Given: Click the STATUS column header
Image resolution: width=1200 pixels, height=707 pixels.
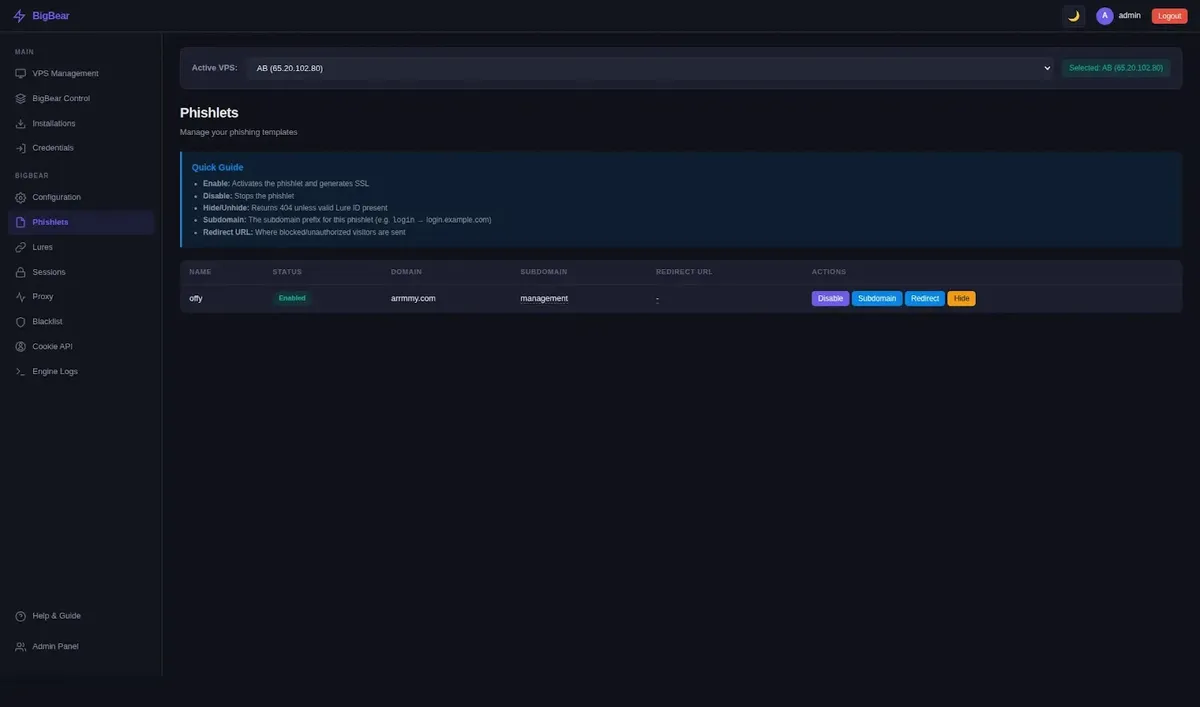Looking at the screenshot, I should (x=287, y=272).
